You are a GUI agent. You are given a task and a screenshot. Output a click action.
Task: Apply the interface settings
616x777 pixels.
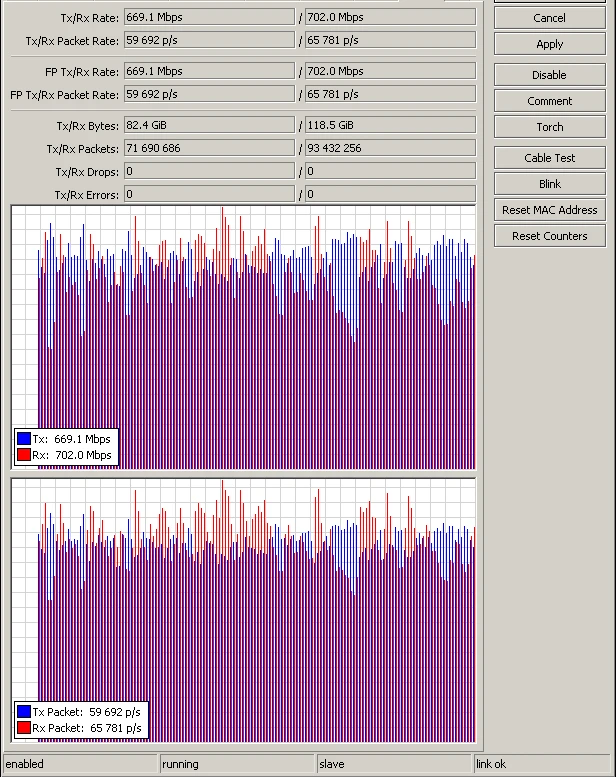[549, 44]
